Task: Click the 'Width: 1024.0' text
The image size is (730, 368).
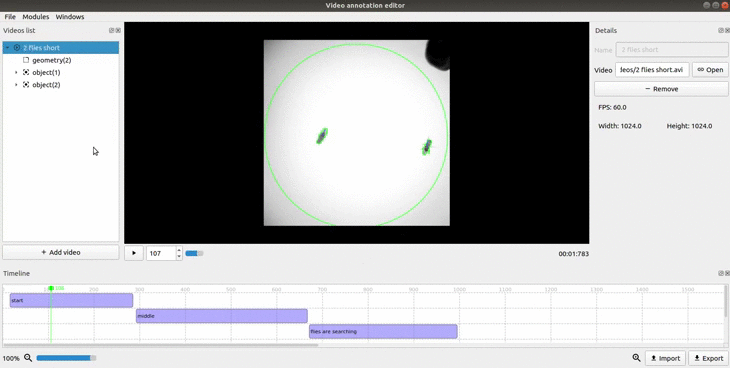Action: pos(620,126)
